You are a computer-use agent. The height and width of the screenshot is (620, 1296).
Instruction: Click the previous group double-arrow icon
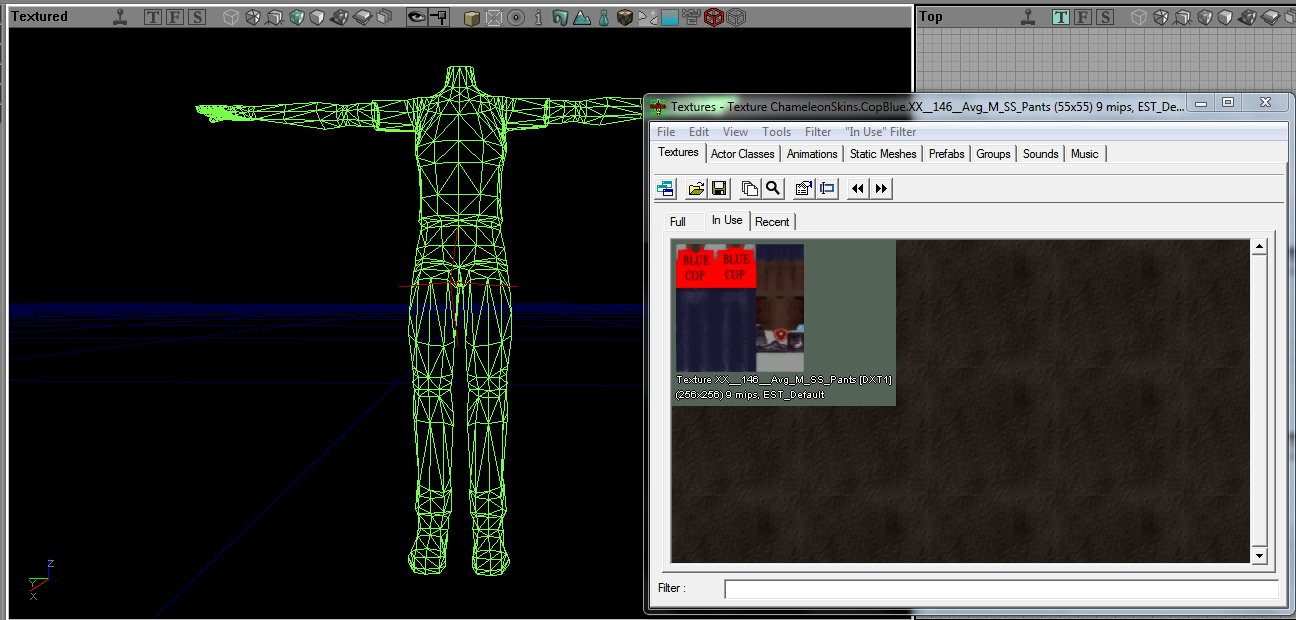click(x=857, y=188)
